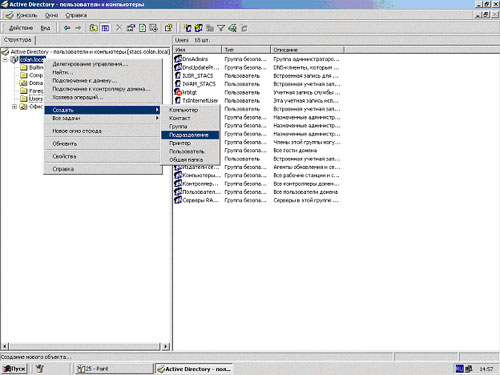This screenshot has height=375, width=500.
Task: Open the Окно menu
Action: click(x=51, y=15)
